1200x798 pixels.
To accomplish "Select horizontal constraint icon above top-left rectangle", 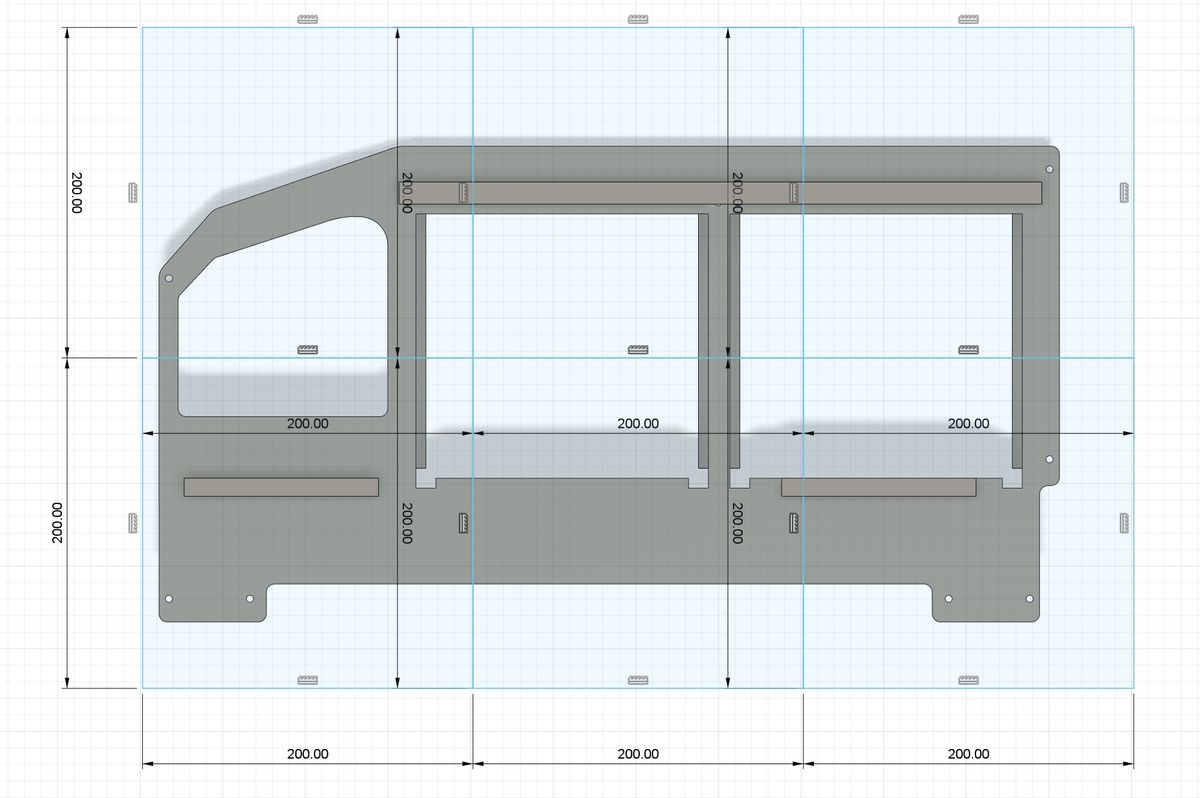I will (308, 19).
